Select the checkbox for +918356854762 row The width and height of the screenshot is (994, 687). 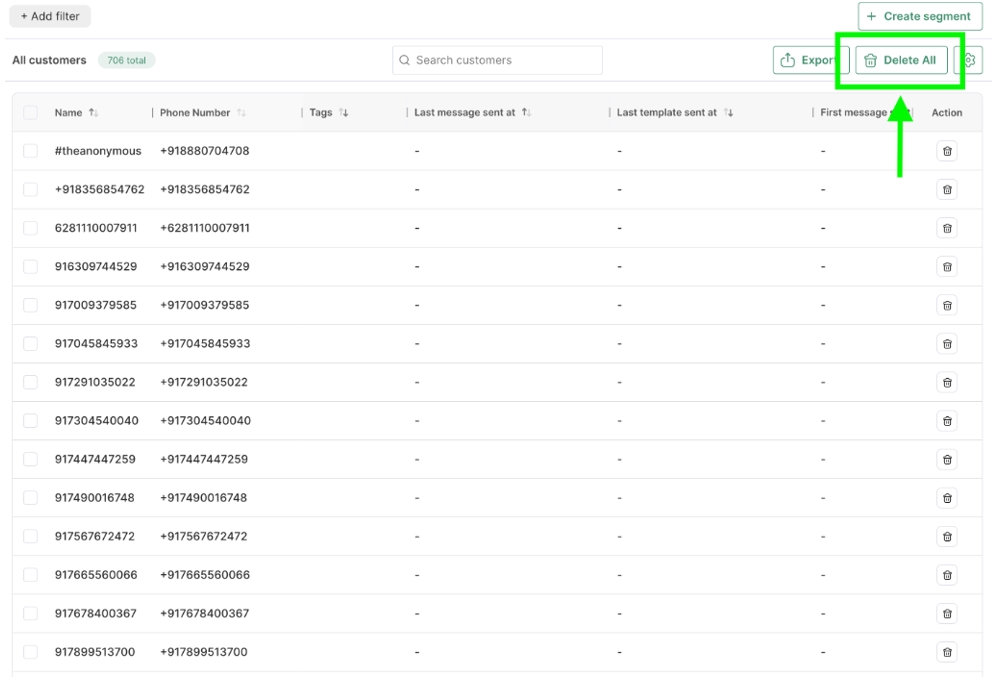click(x=30, y=189)
